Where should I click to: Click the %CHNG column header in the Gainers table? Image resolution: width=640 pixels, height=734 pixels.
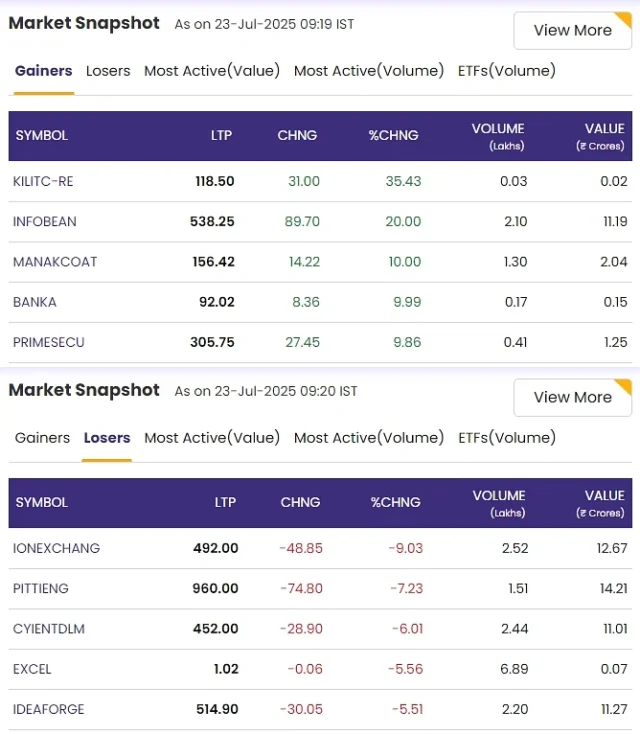click(393, 135)
